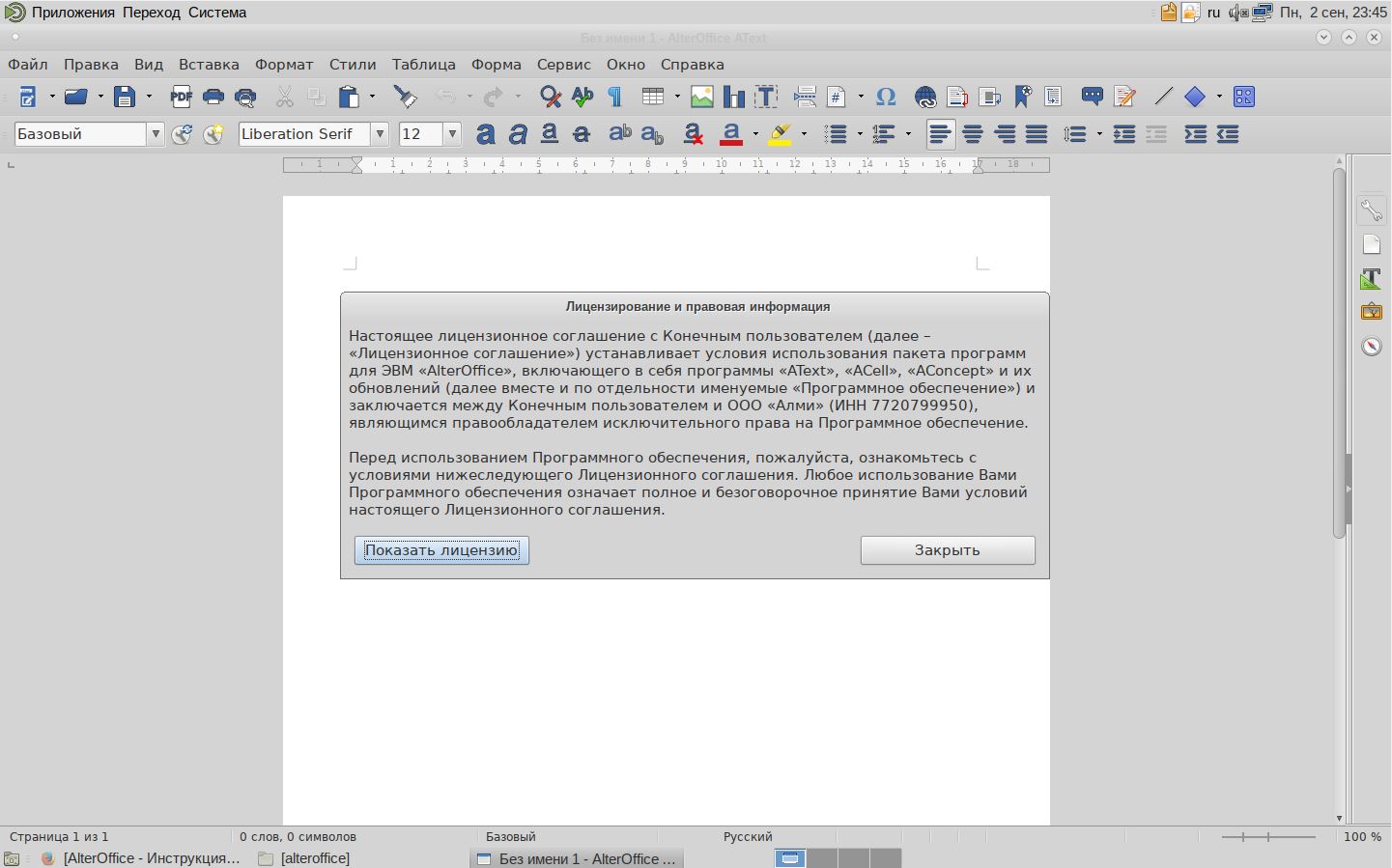
Task: Open the Правка menu
Action: point(91,65)
